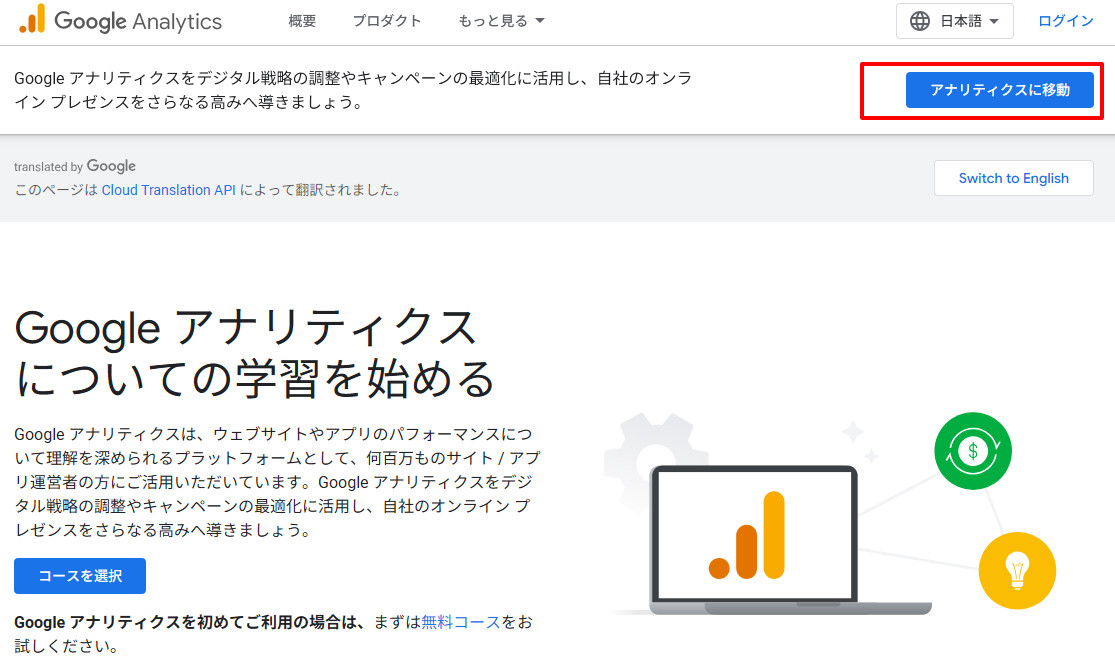Open the Cloud Translation API link
1115x668 pixels.
[169, 190]
